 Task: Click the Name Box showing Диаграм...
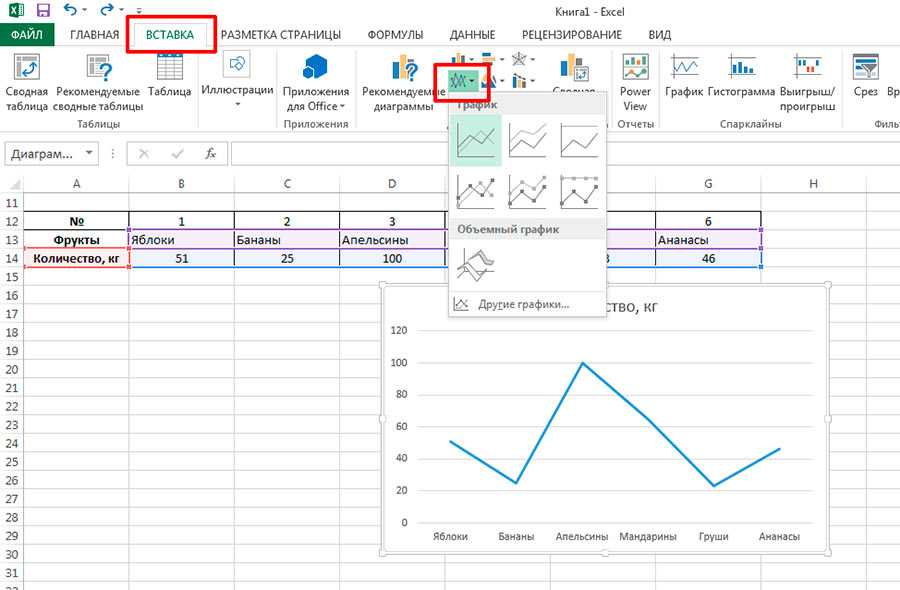coord(44,153)
